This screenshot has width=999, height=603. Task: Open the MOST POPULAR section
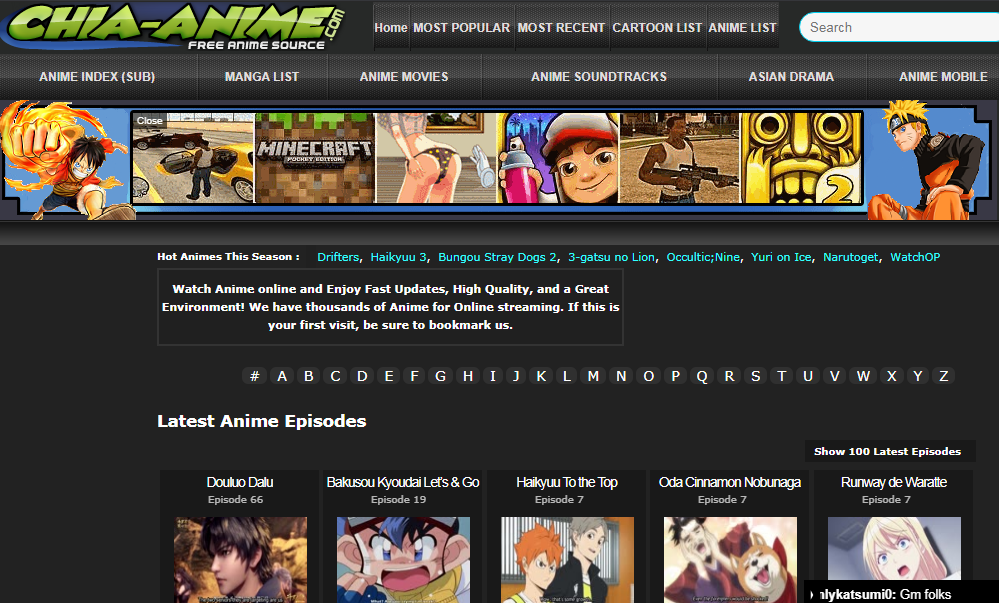[462, 27]
